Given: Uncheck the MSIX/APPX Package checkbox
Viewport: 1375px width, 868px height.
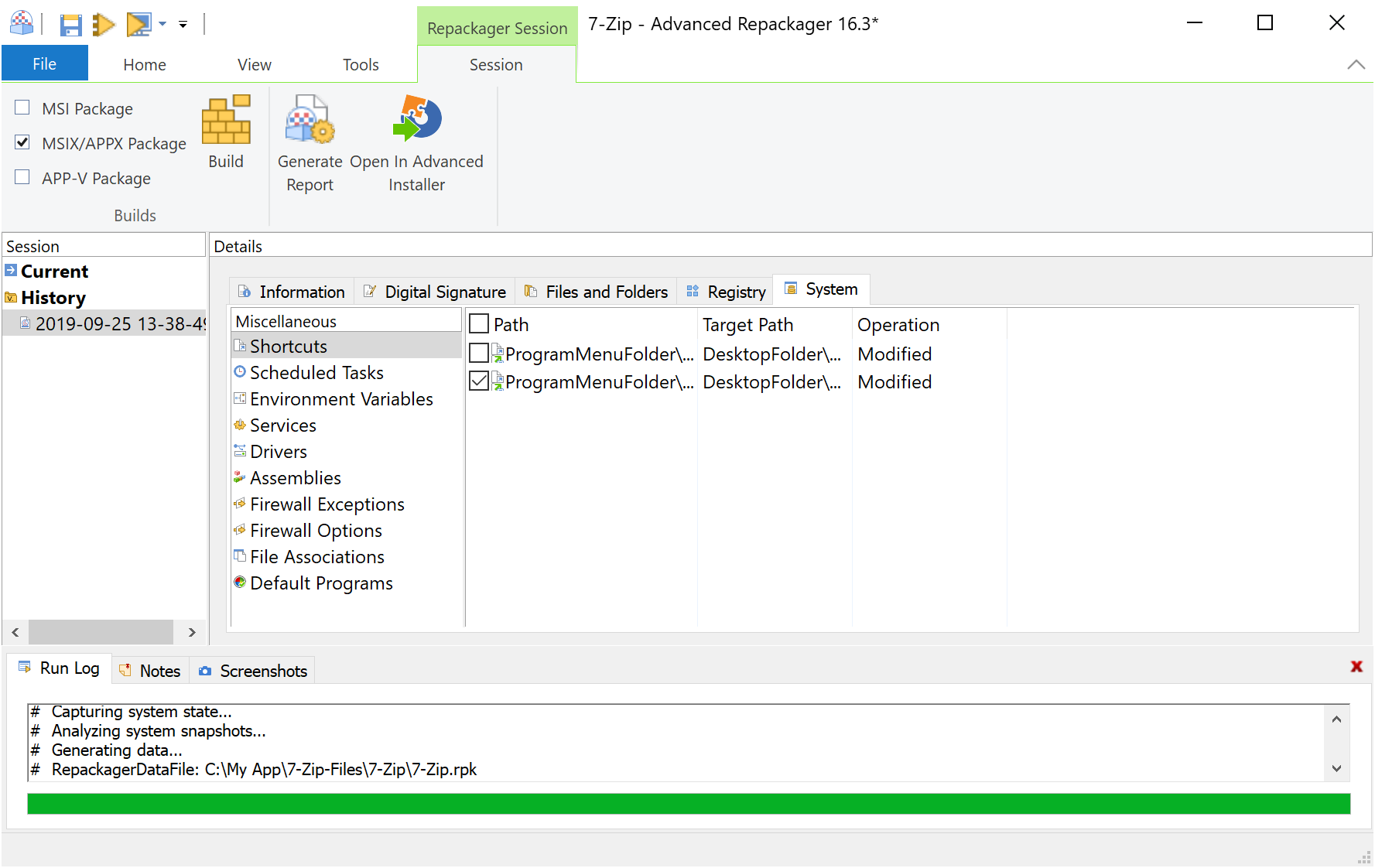Looking at the screenshot, I should pos(22,142).
